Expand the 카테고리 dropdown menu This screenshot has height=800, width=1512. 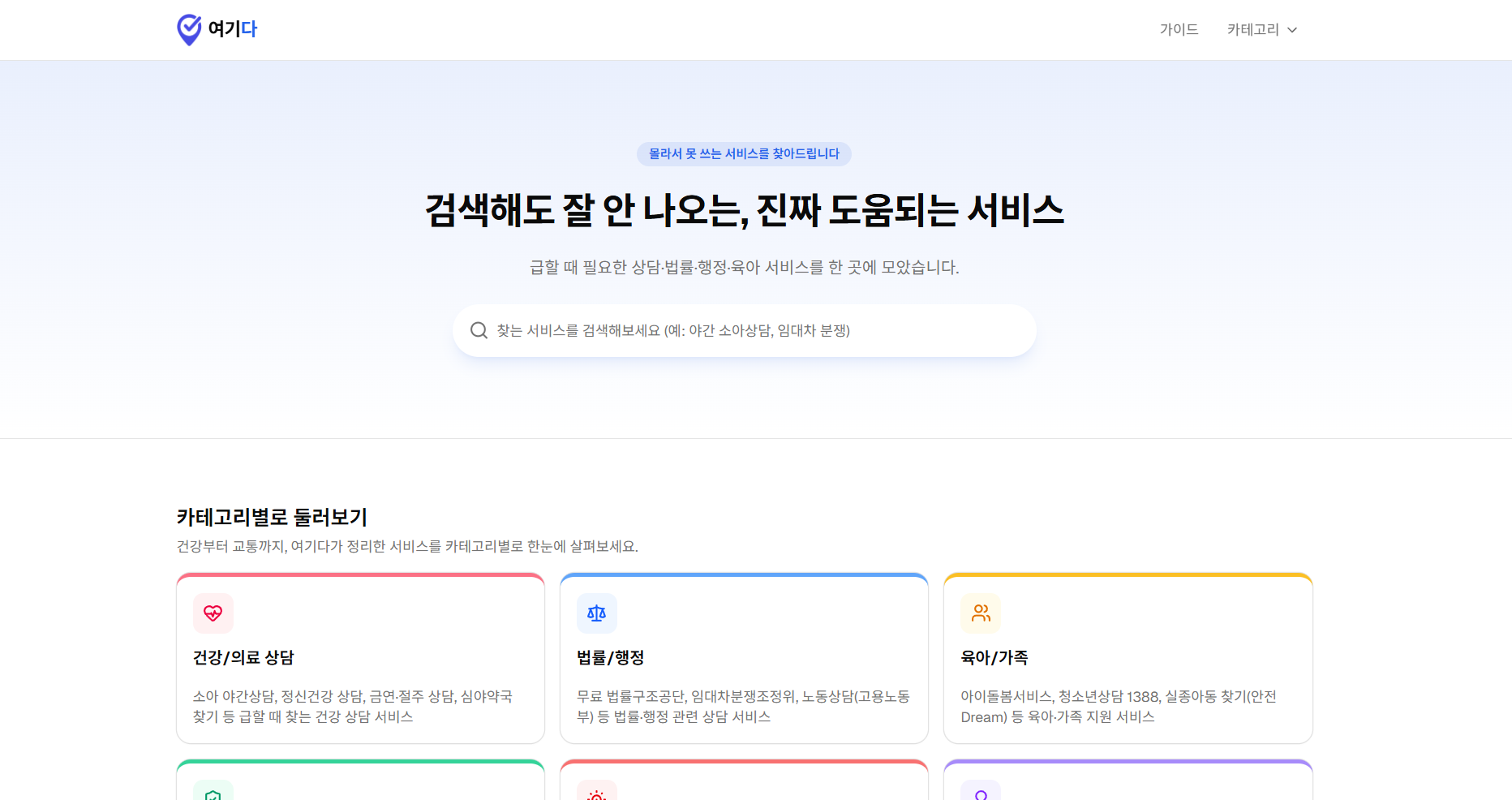click(x=1262, y=29)
